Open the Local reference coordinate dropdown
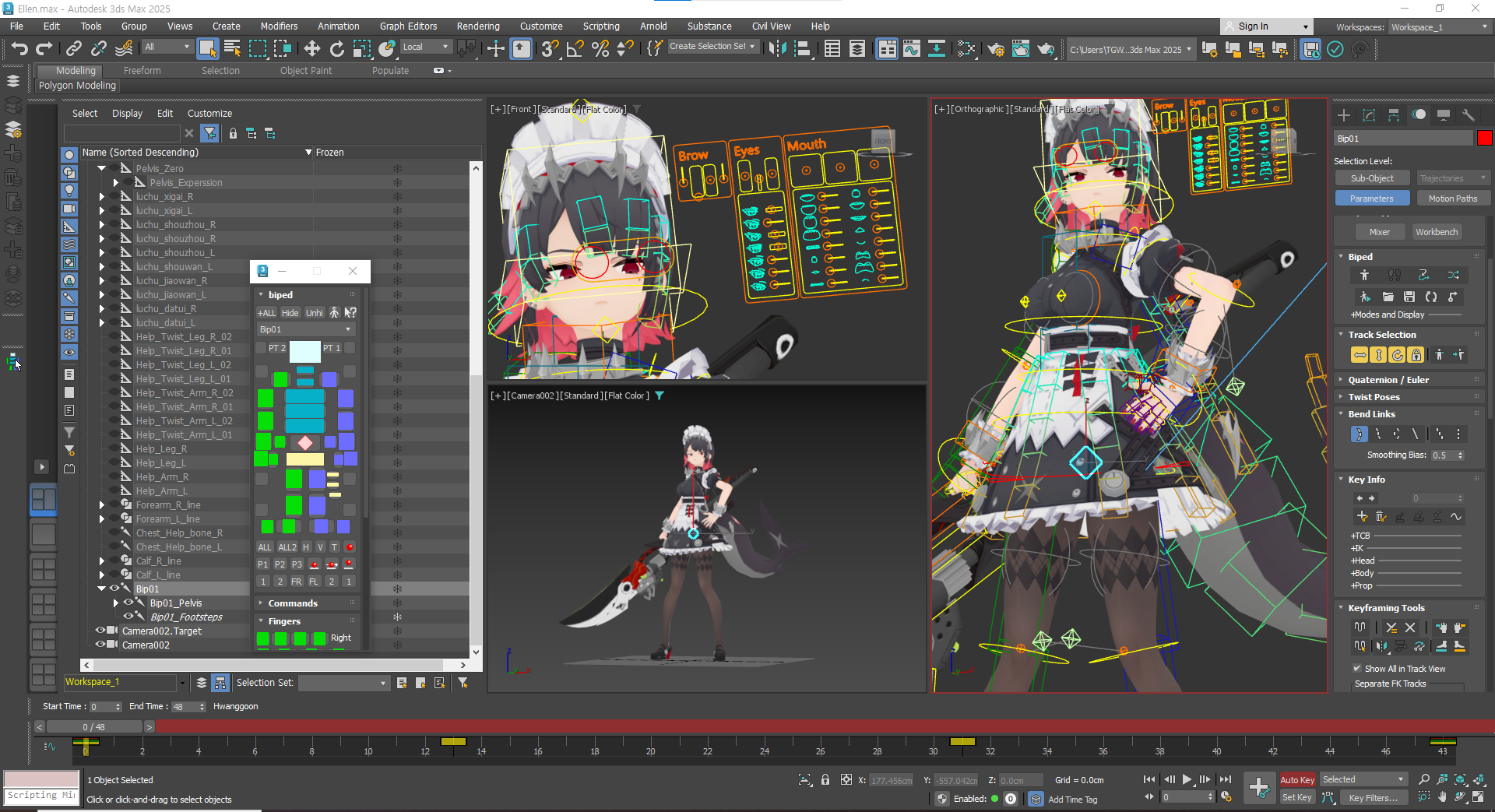 click(x=426, y=47)
